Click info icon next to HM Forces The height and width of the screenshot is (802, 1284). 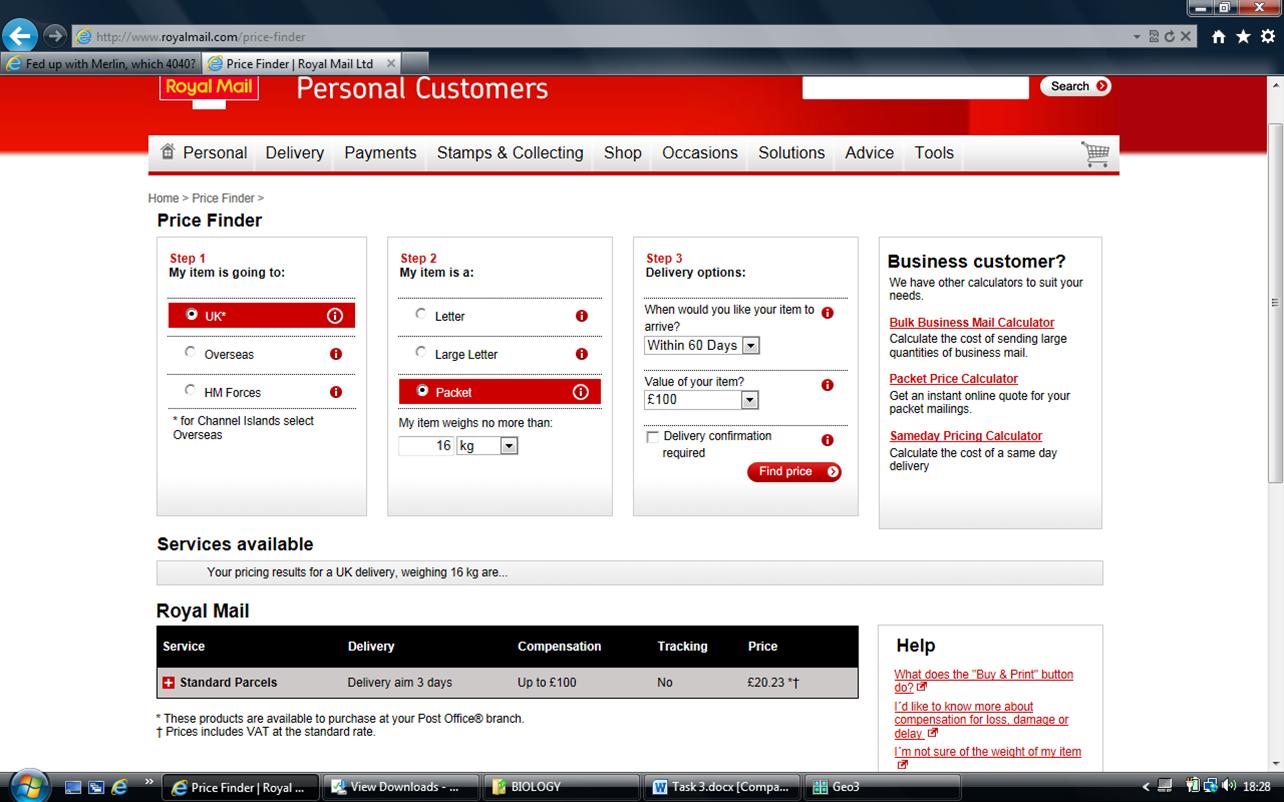[x=336, y=392]
